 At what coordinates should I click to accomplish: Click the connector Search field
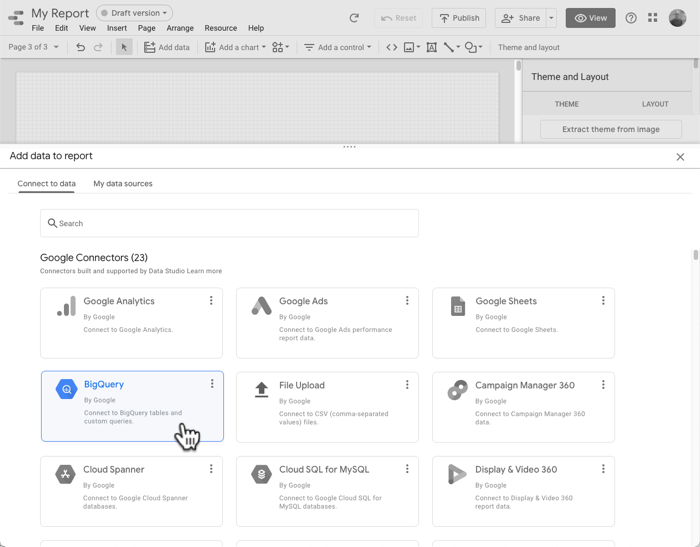click(x=229, y=223)
